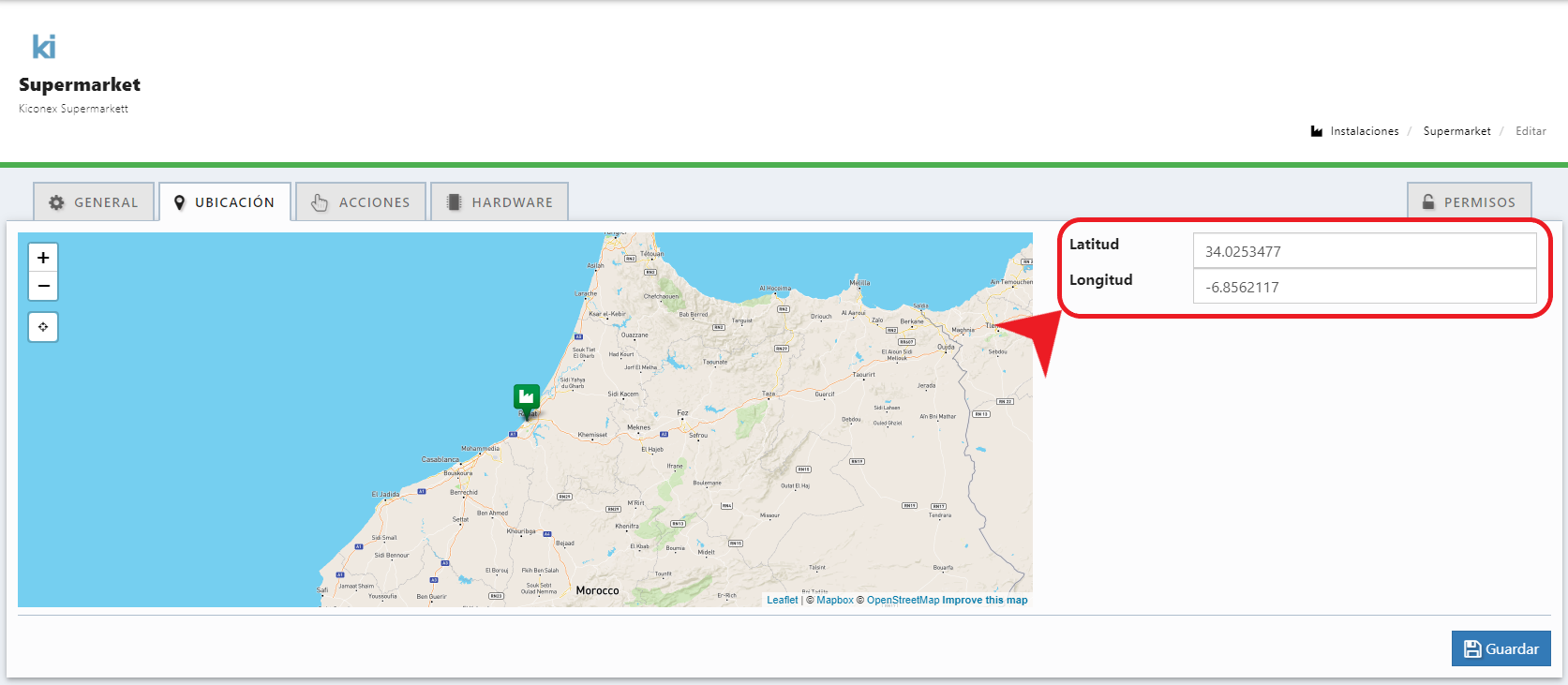Click the Longitud input field
This screenshot has width=1568, height=685.
[1364, 287]
